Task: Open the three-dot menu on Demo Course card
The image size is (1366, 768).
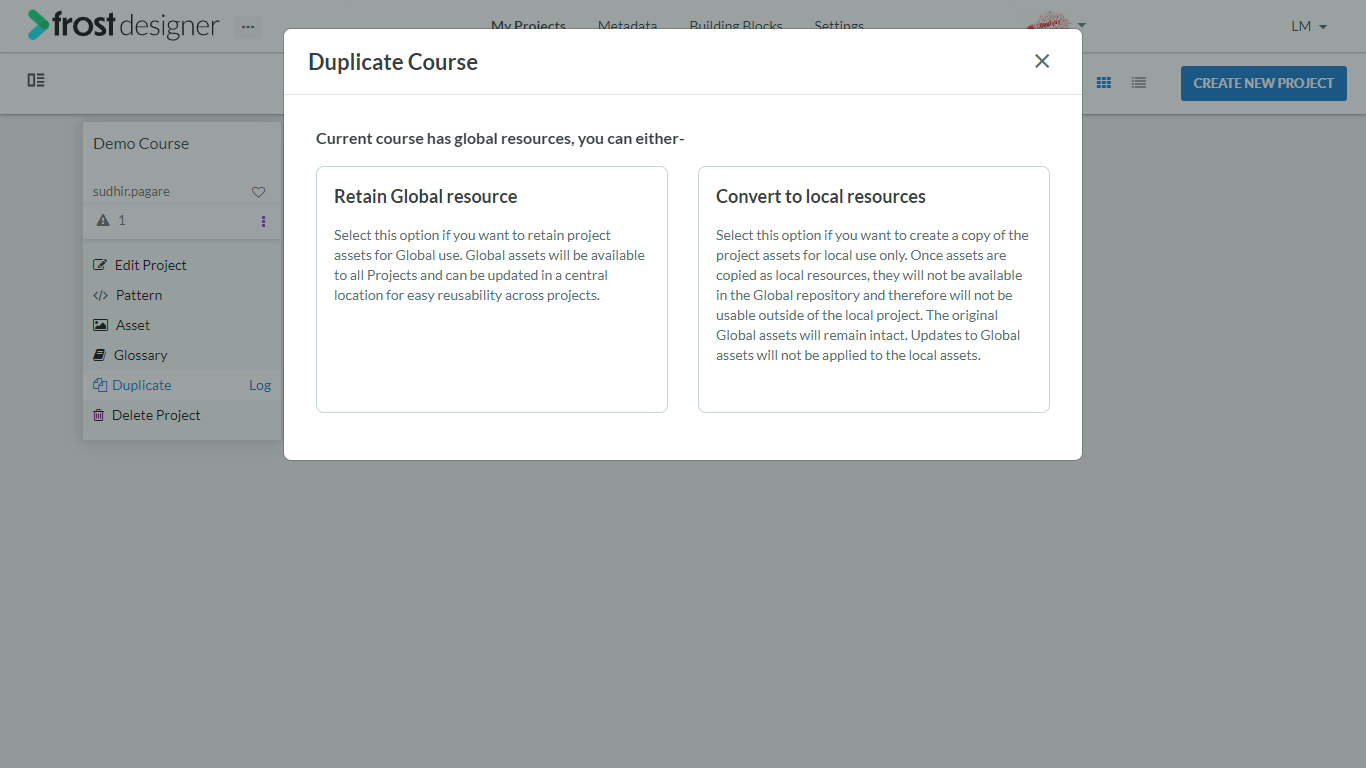Action: [263, 221]
